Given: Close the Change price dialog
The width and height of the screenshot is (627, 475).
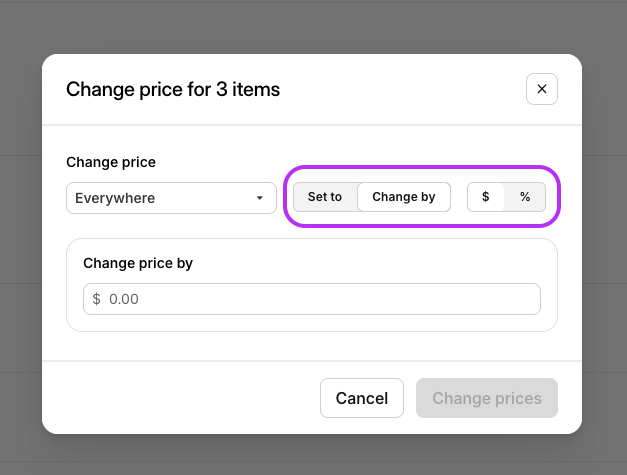Looking at the screenshot, I should coord(541,89).
